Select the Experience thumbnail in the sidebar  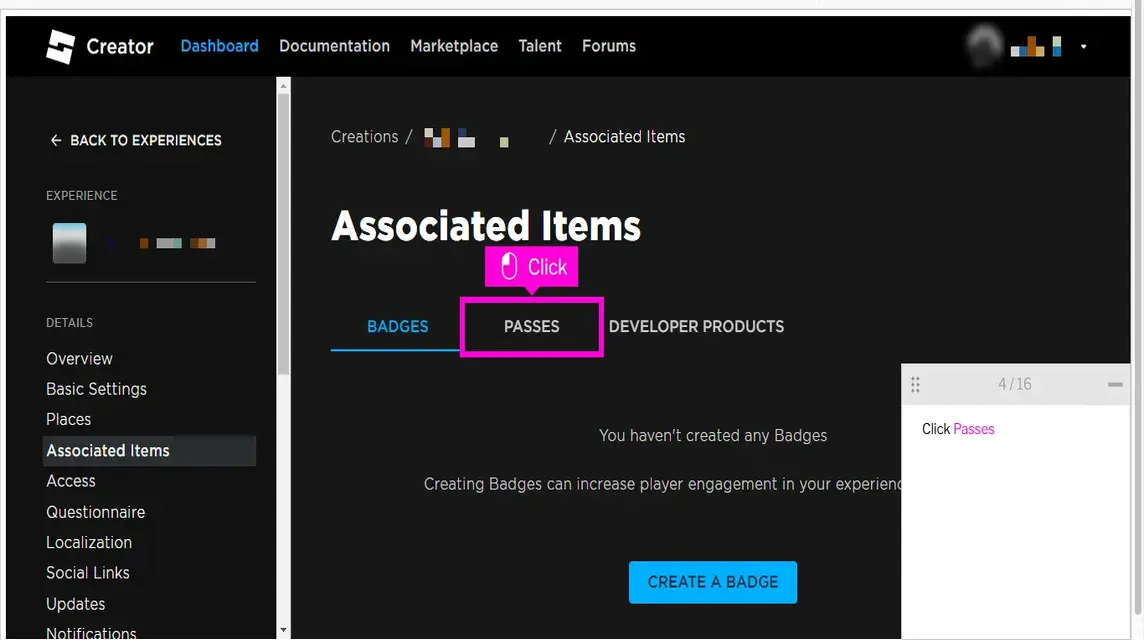tap(68, 241)
